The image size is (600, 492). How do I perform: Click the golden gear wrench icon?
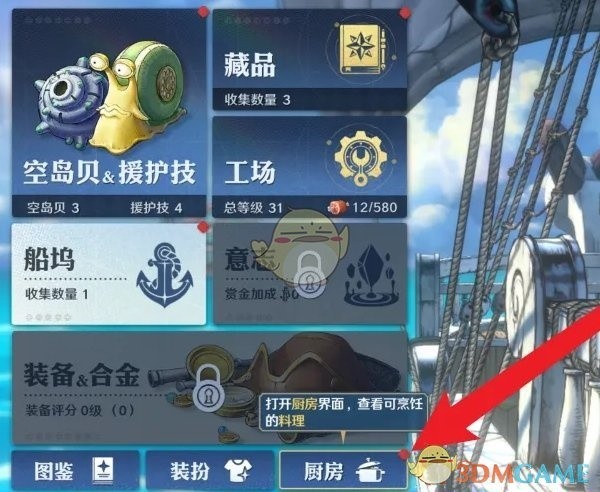click(x=360, y=157)
